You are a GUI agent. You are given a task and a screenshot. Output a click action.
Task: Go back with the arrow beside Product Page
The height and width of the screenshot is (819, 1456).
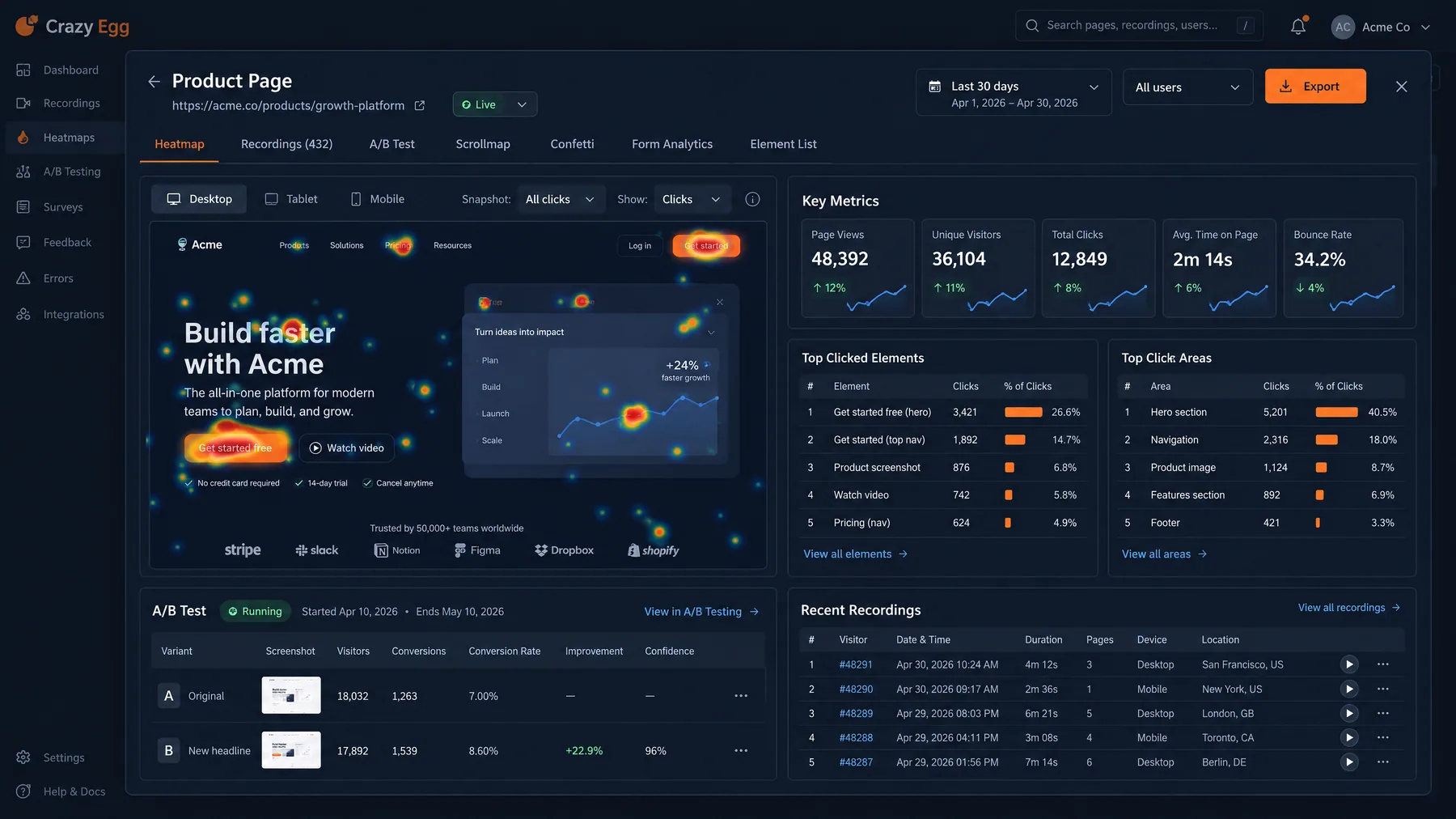click(154, 82)
